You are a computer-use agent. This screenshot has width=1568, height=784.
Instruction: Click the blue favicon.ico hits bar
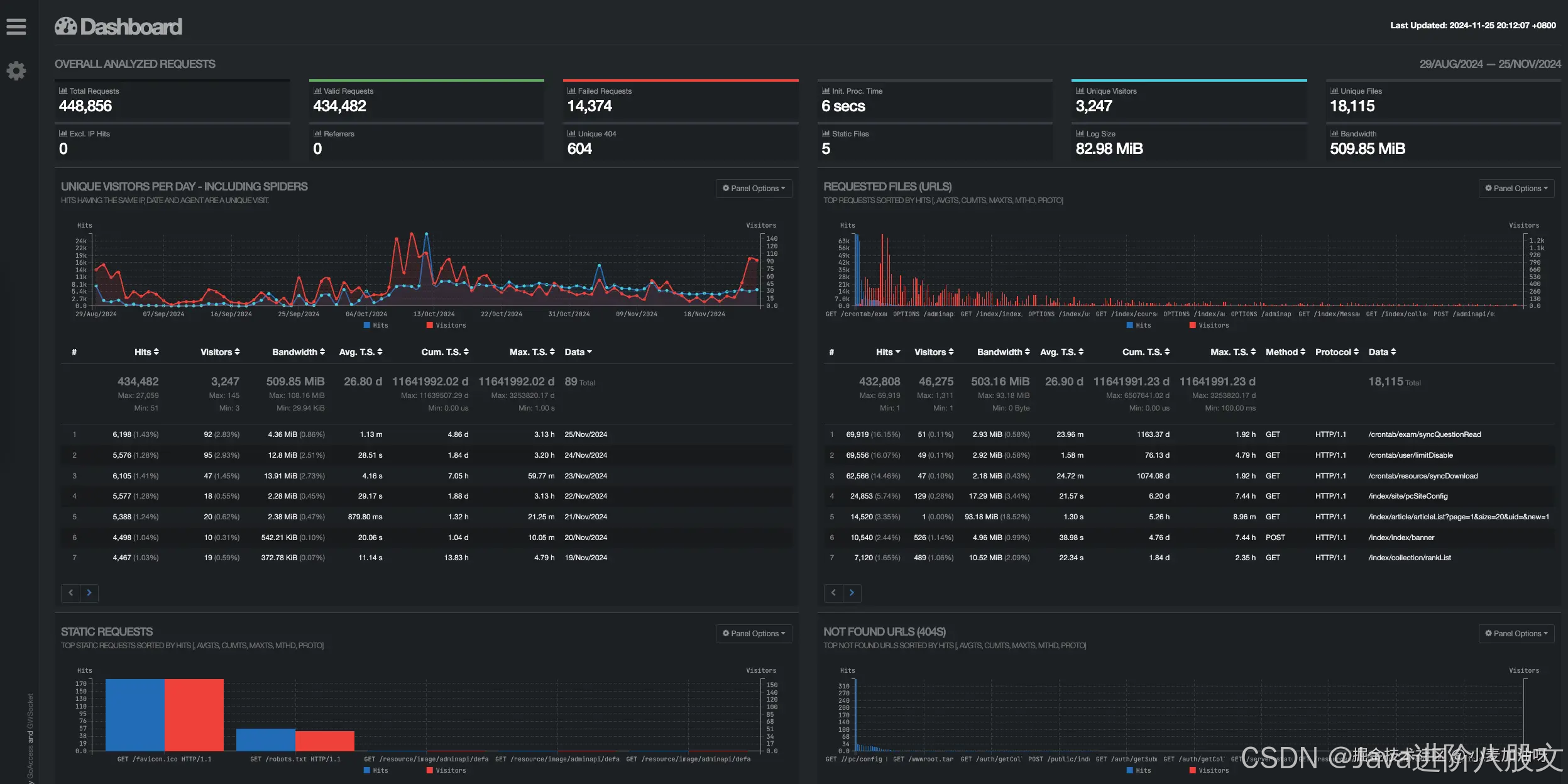pos(134,714)
